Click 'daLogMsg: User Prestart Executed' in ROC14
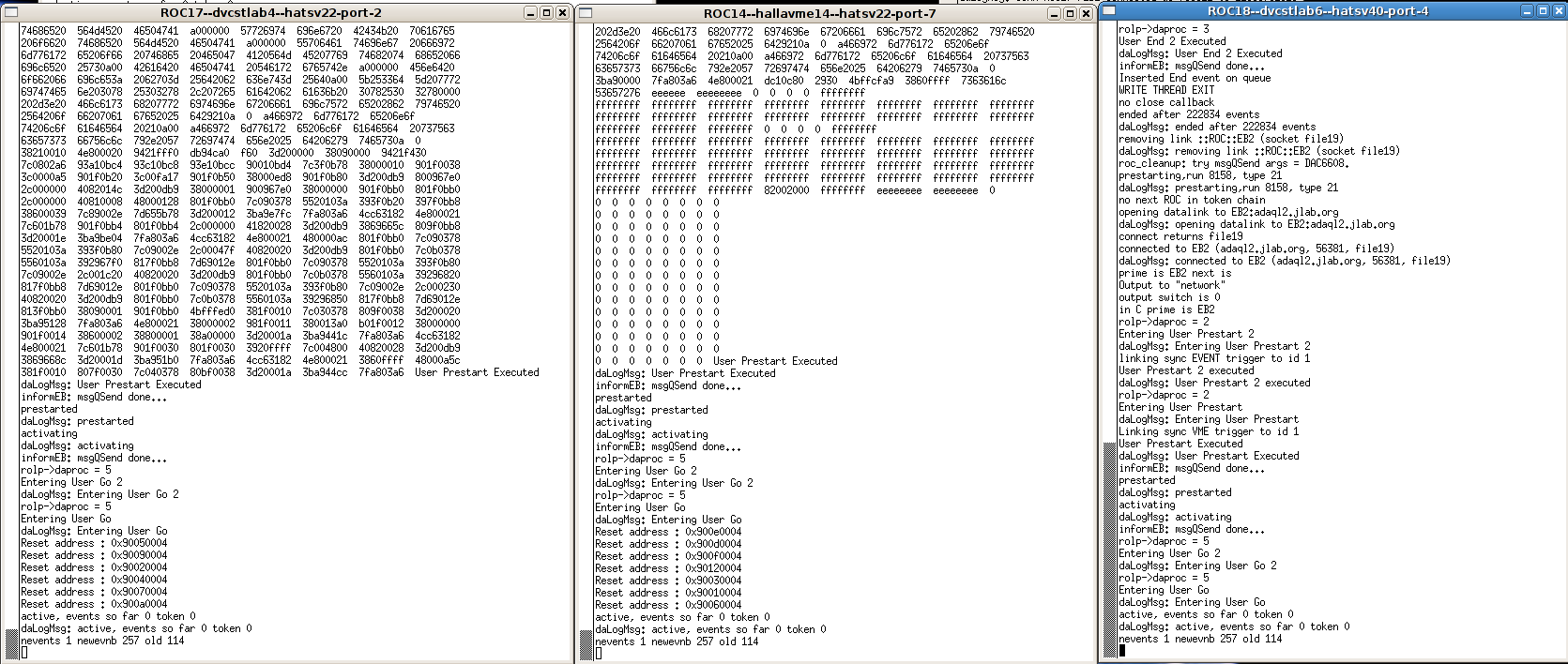Screen dimensions: 1568x664 pos(685,373)
